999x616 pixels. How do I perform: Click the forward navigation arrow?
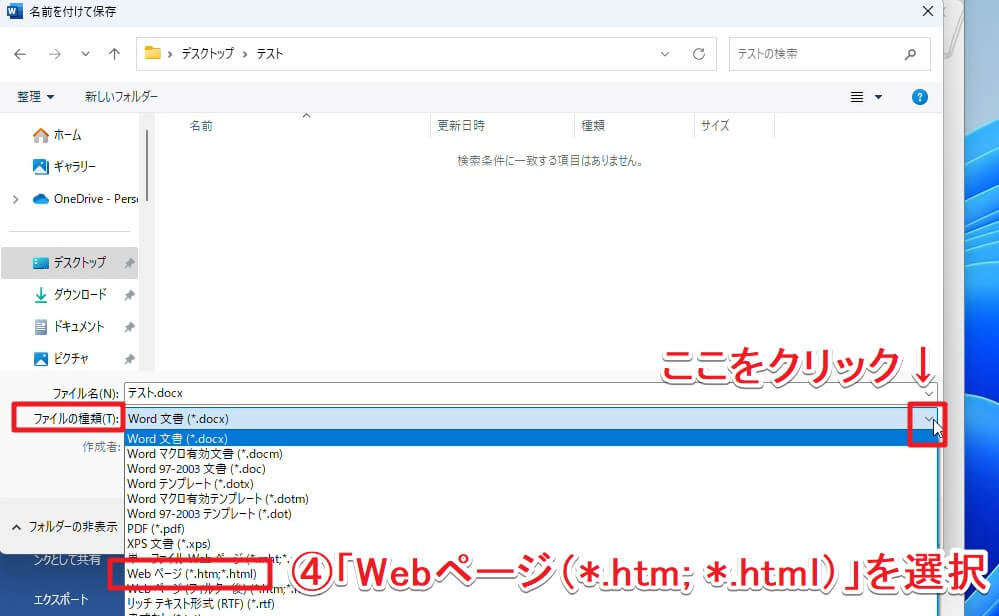coord(55,54)
